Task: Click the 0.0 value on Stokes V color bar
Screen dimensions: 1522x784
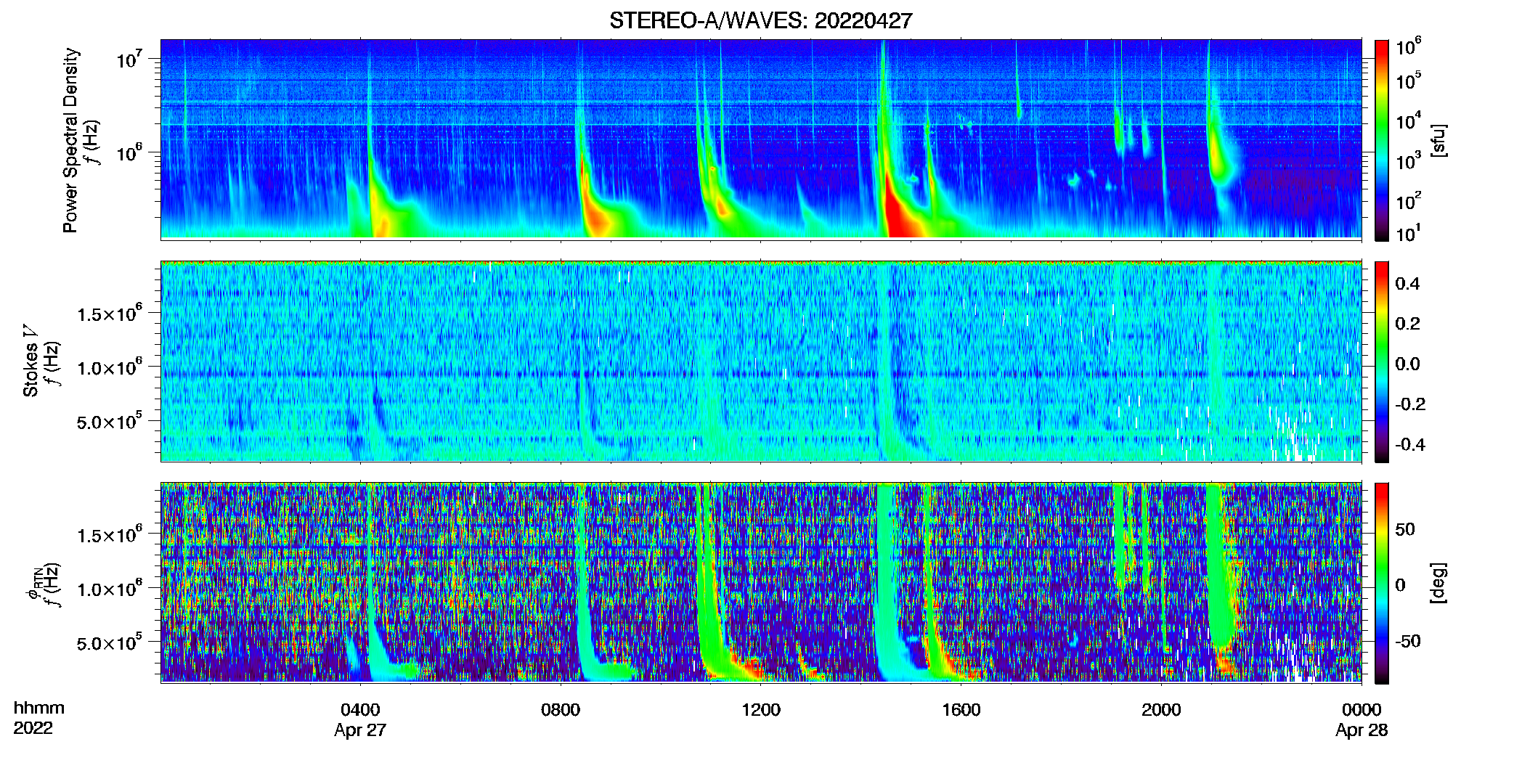Action: 1408,364
